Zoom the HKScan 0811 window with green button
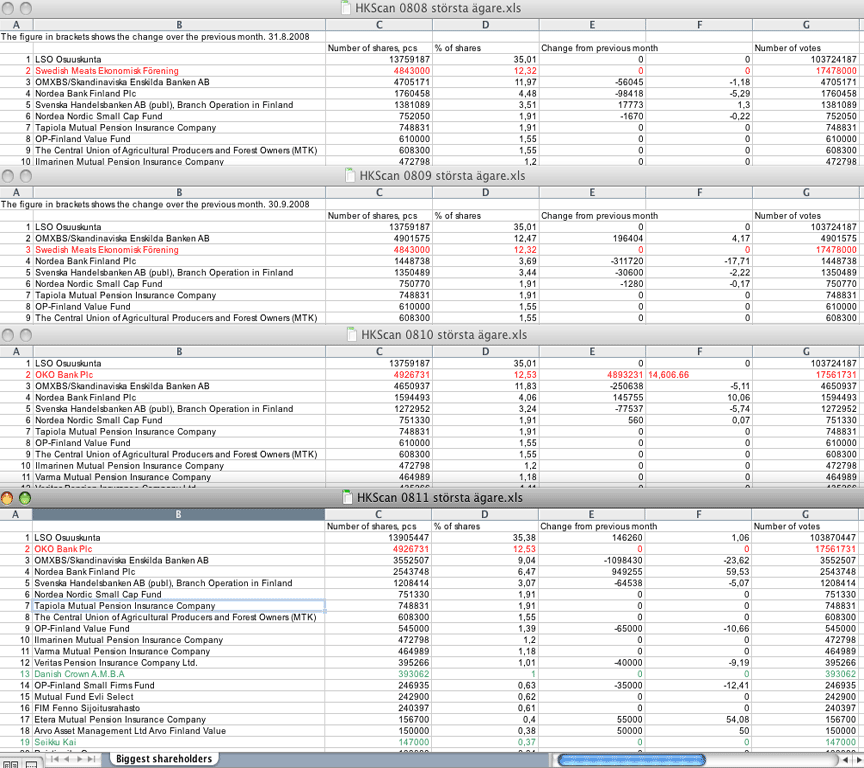This screenshot has height=768, width=864. [25, 498]
